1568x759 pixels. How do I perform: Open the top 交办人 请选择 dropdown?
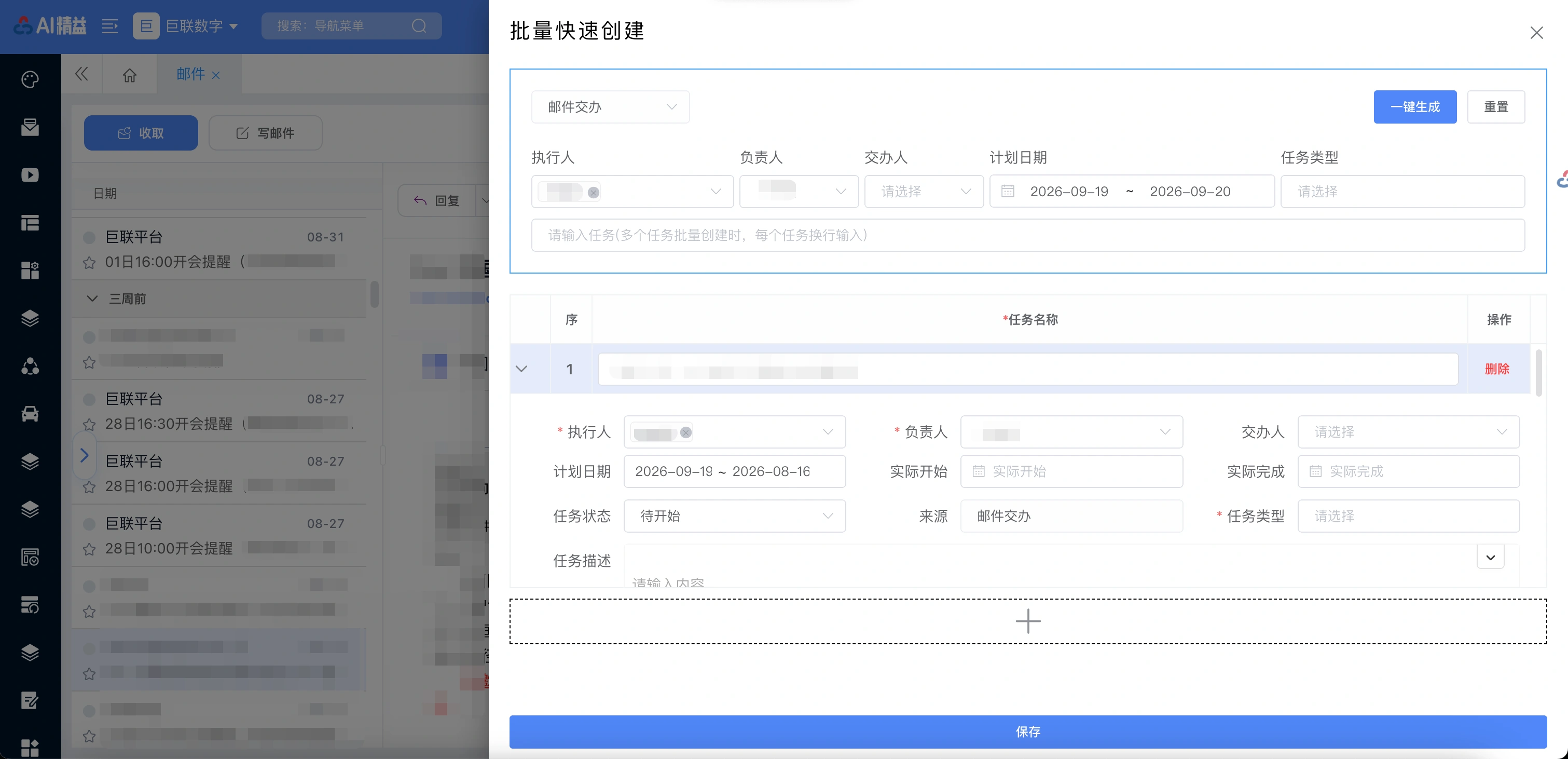tap(924, 191)
